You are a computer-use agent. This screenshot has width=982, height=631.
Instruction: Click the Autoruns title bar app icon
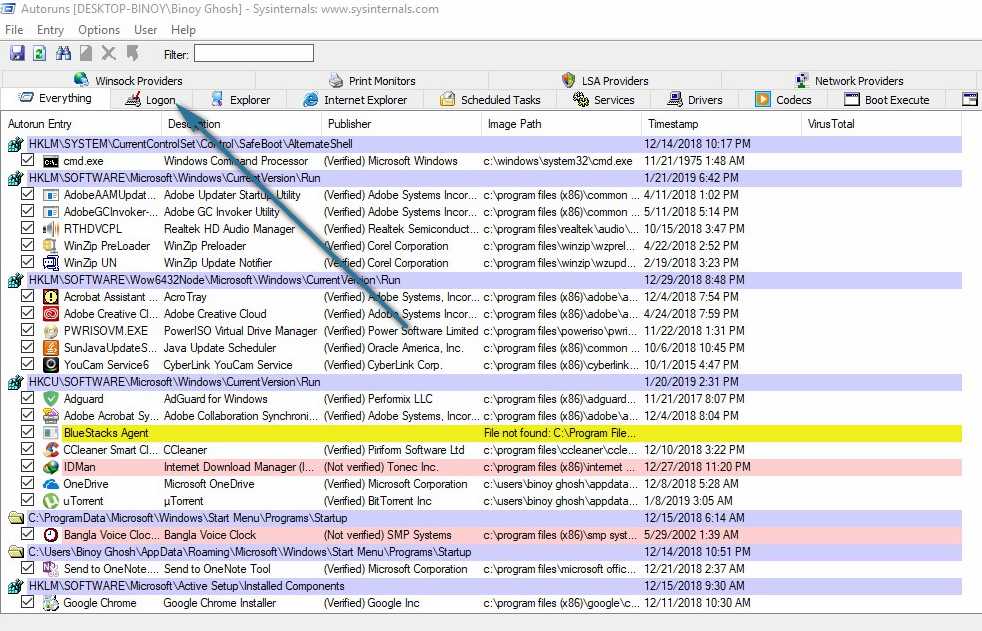click(x=8, y=9)
